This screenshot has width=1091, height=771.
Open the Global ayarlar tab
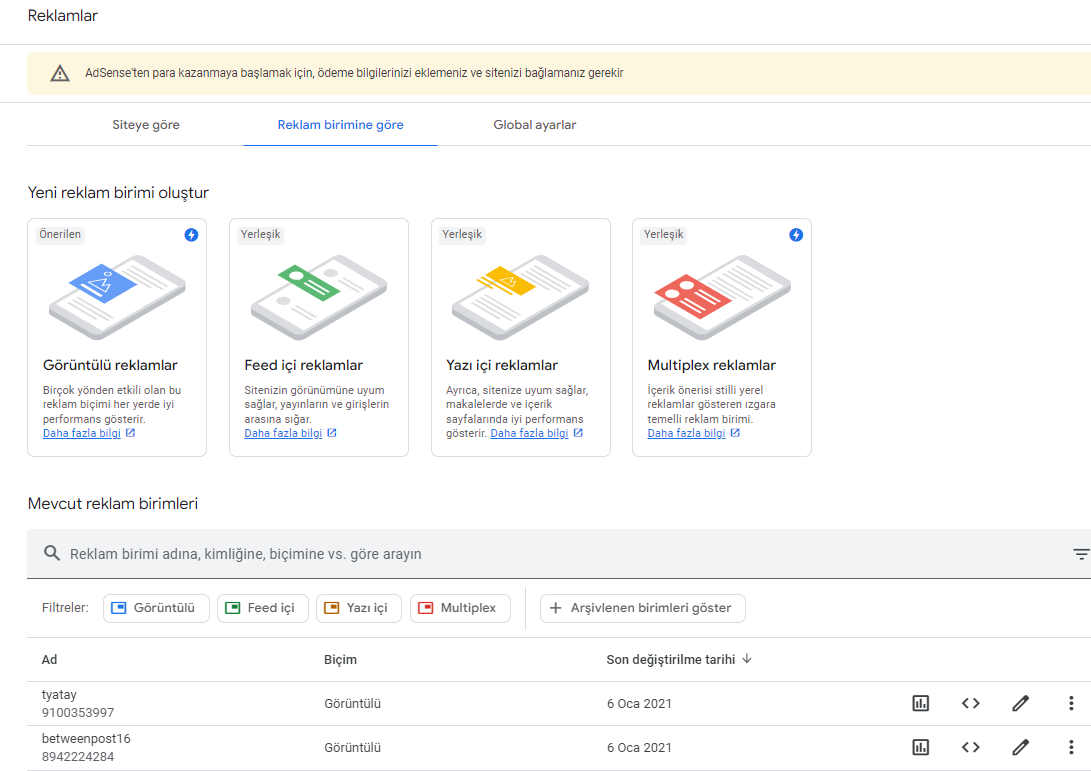click(x=534, y=125)
